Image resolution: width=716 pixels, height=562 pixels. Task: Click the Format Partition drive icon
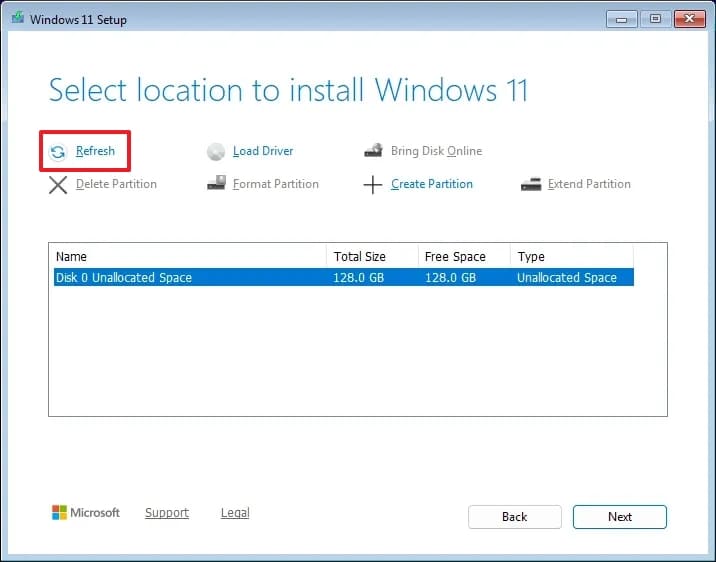[216, 183]
